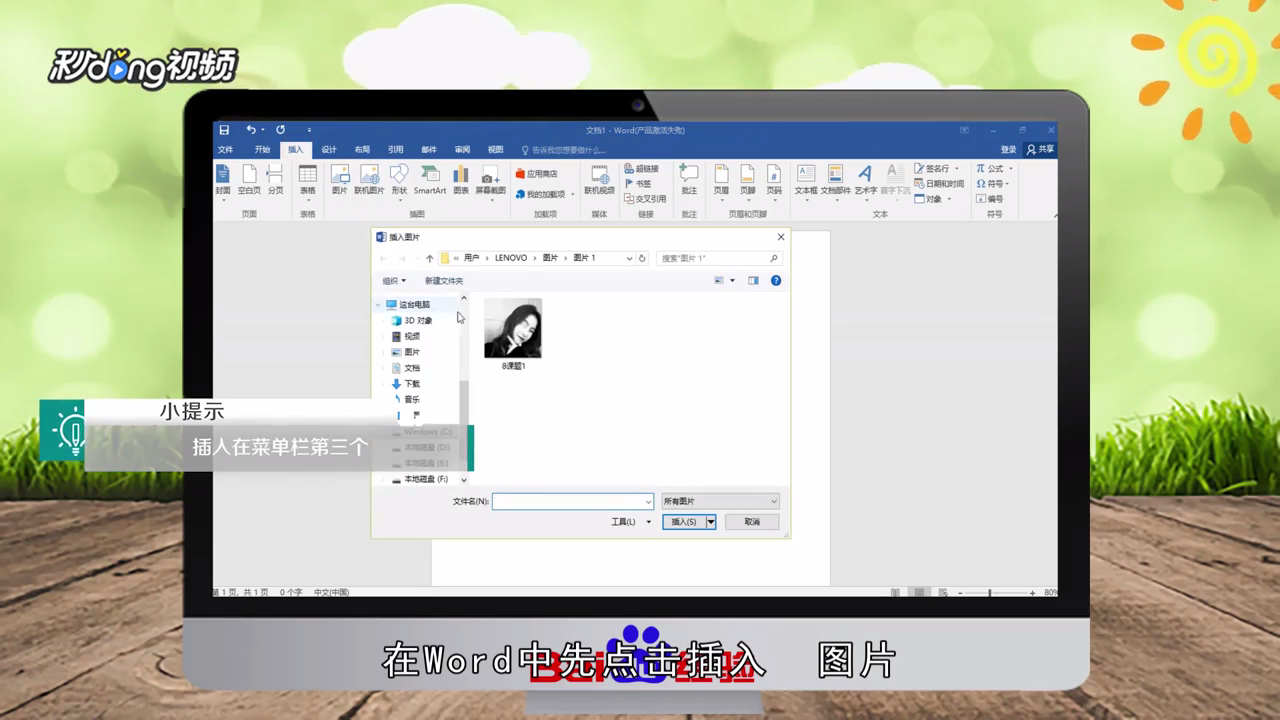Viewport: 1280px width, 720px height.
Task: Switch to the 设计 Design tab
Action: pyautogui.click(x=329, y=150)
